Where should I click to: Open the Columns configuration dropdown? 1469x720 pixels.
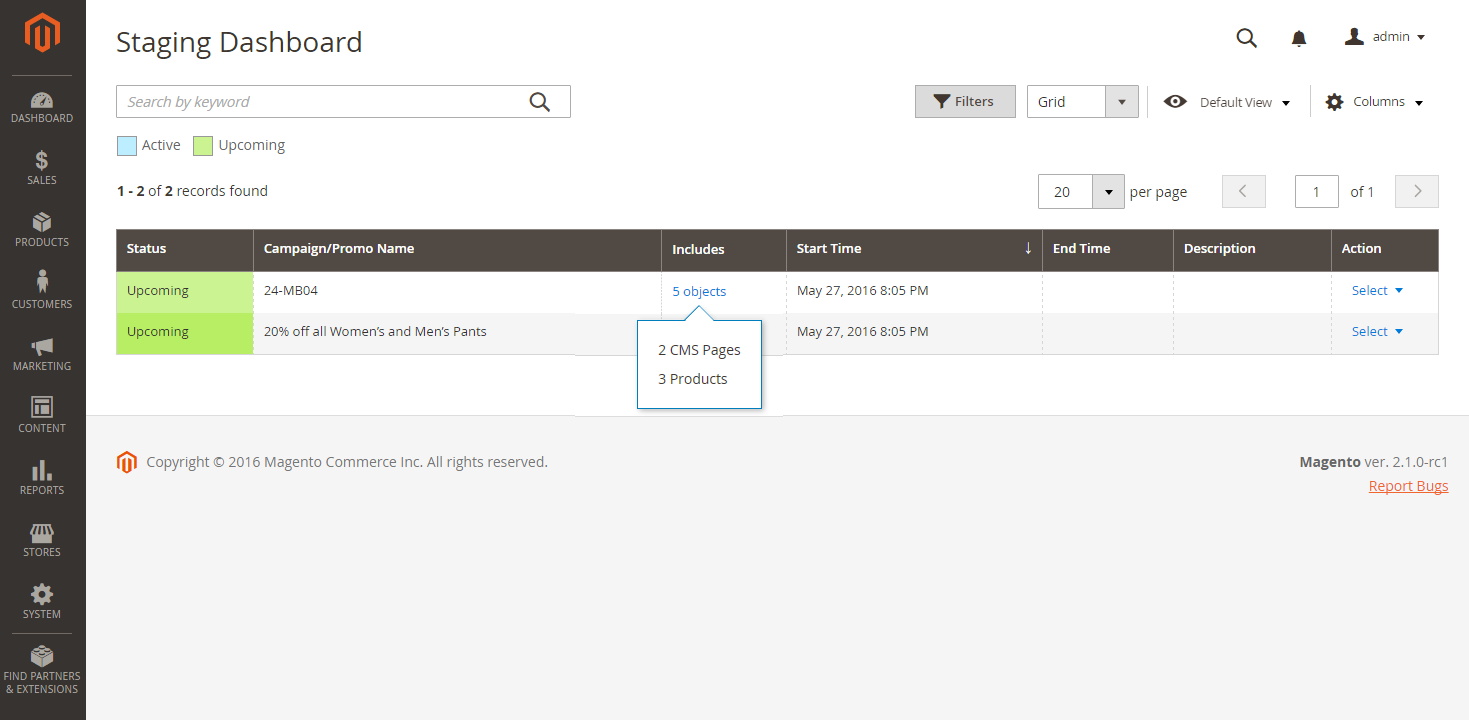pyautogui.click(x=1373, y=101)
